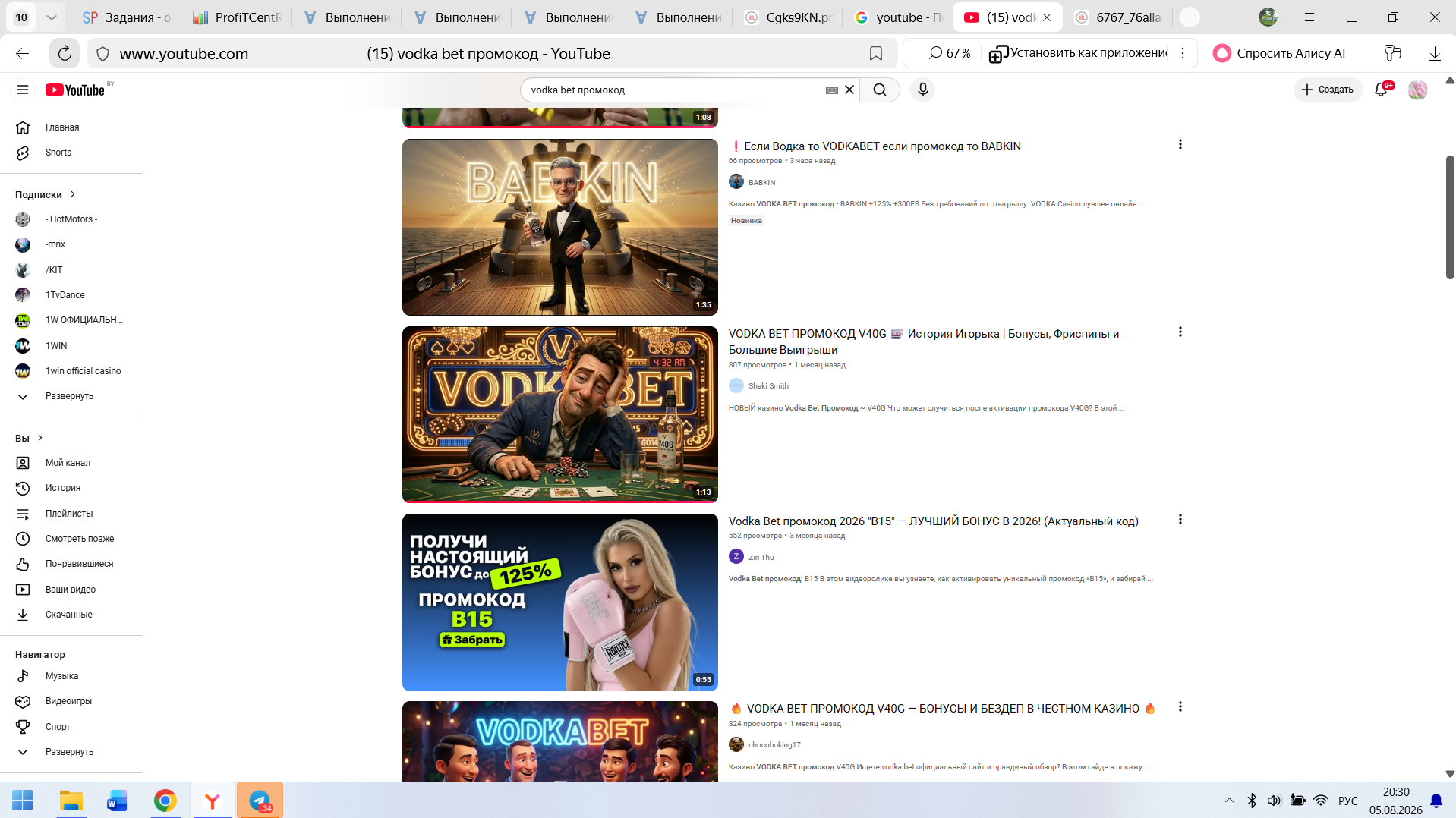The width and height of the screenshot is (1456, 818).
Task: Launch Google Chrome from taskbar
Action: point(165,801)
